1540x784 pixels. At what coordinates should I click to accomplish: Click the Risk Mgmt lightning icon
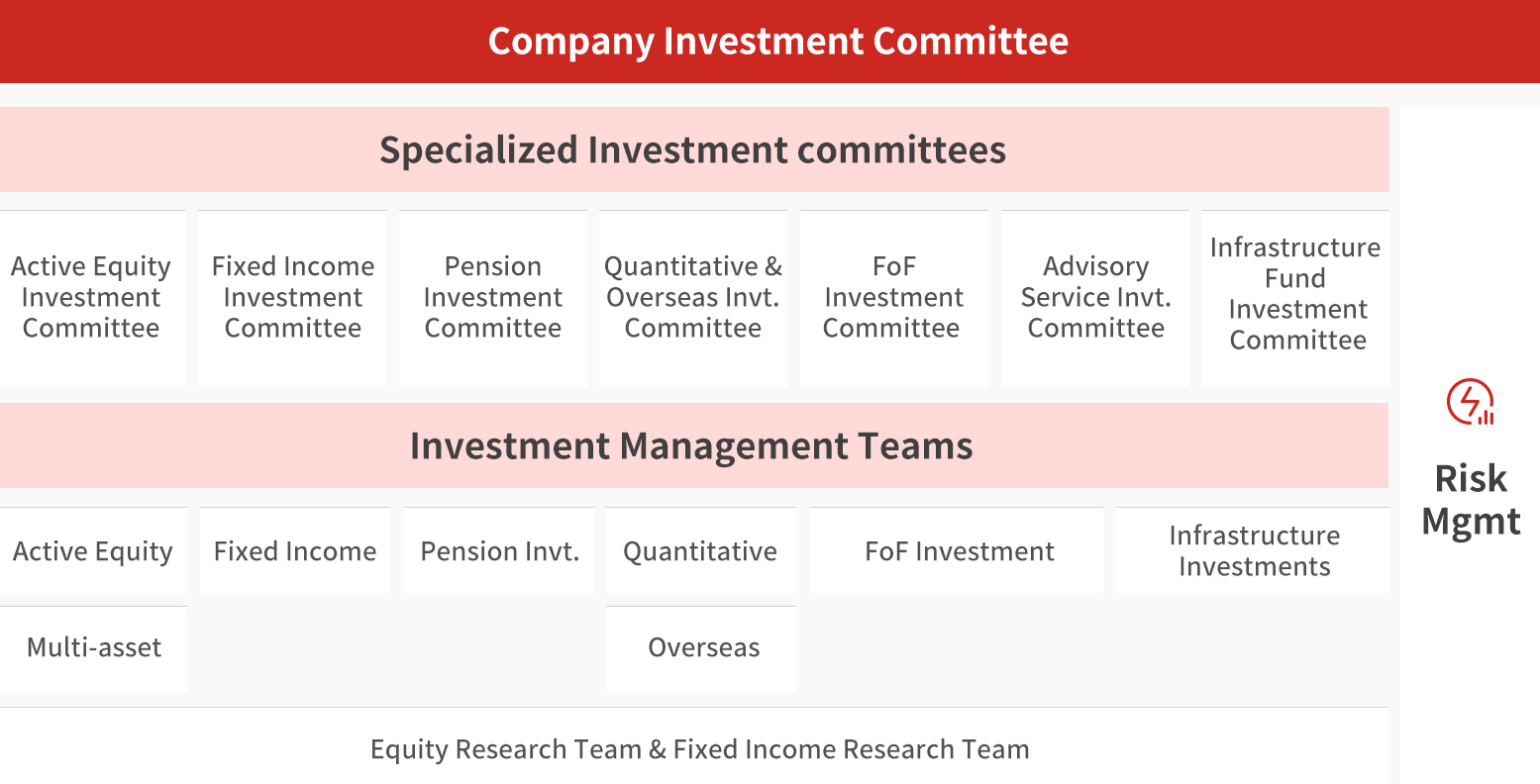(1470, 402)
